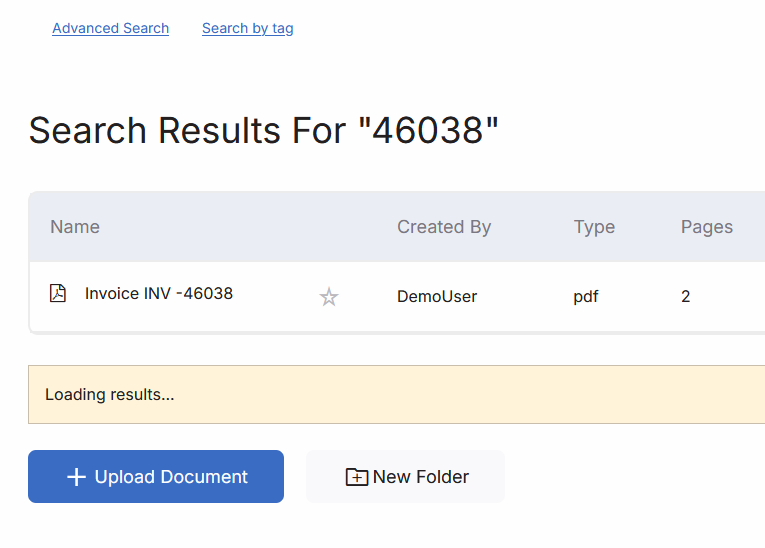Open the Advanced Search link

coord(110,28)
